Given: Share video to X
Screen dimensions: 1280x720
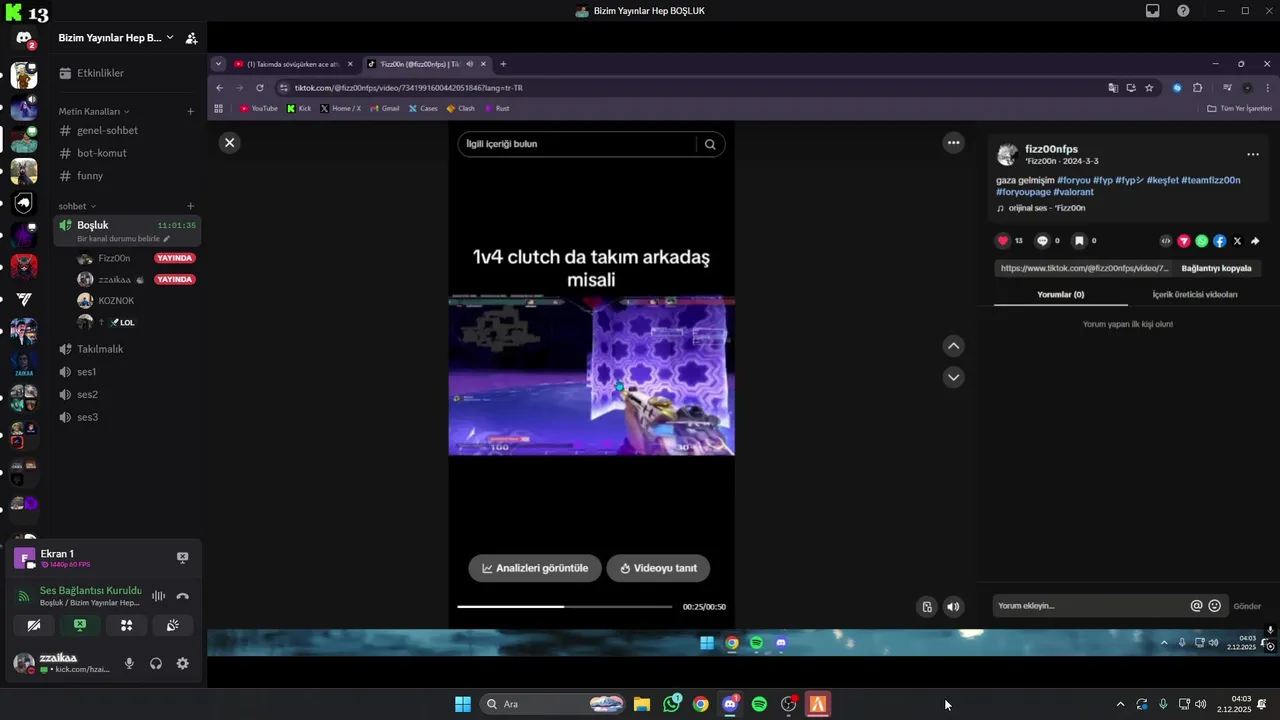Looking at the screenshot, I should point(1238,241).
